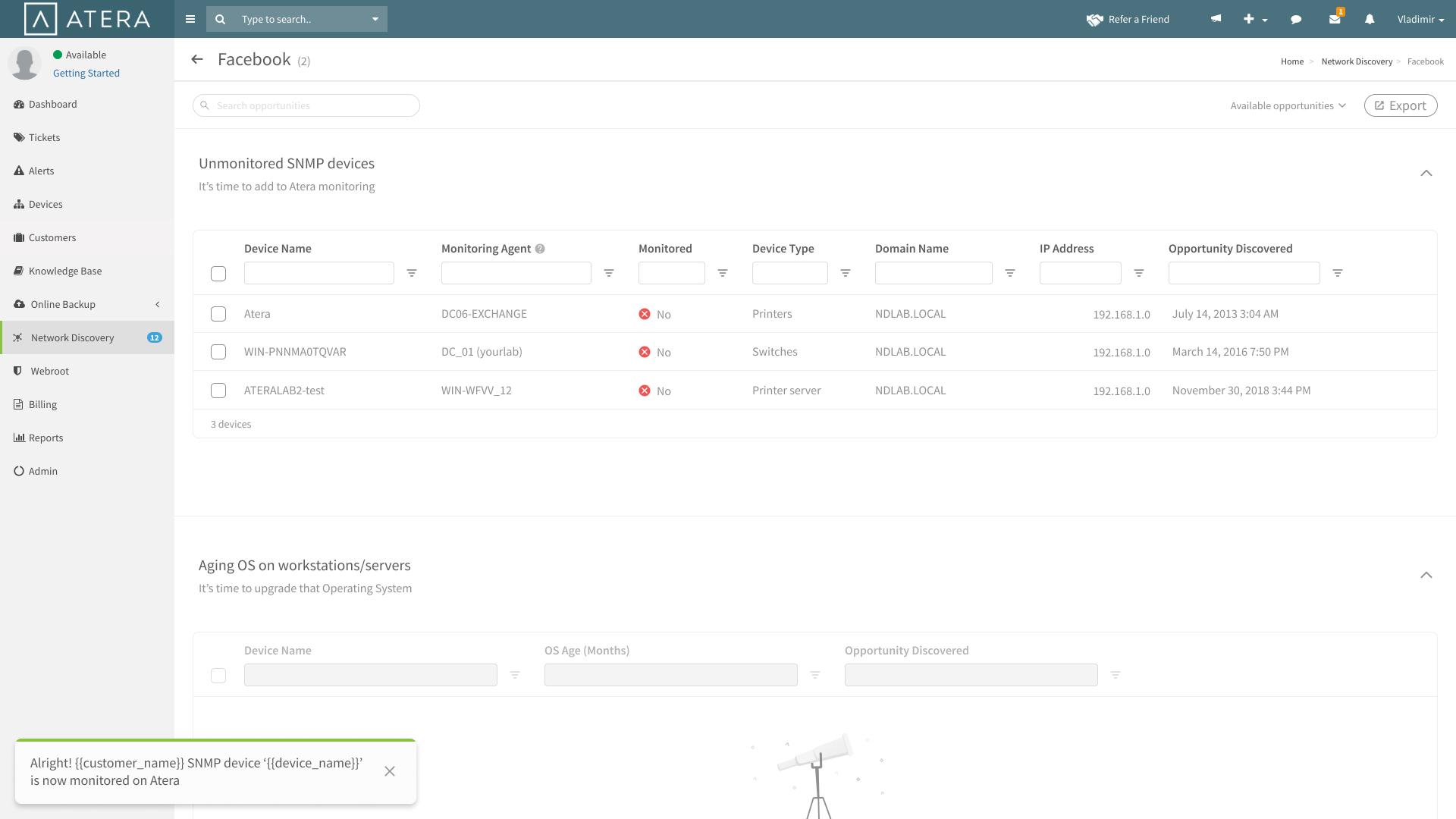Expand the Online Backup sidebar submenu
The image size is (1456, 819).
(x=158, y=304)
